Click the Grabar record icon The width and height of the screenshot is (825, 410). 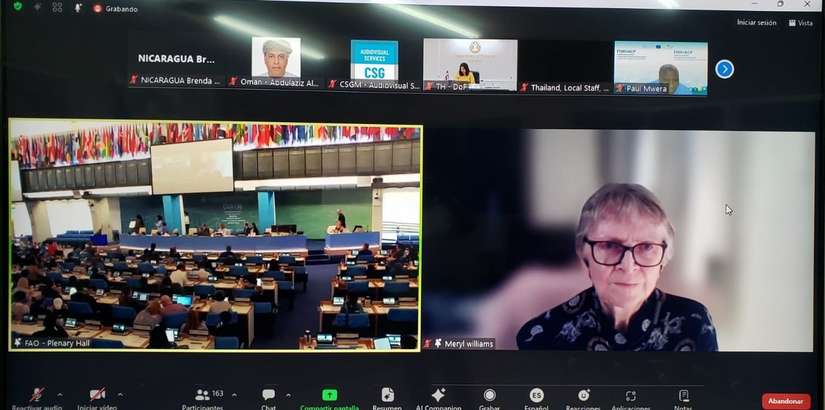click(489, 397)
